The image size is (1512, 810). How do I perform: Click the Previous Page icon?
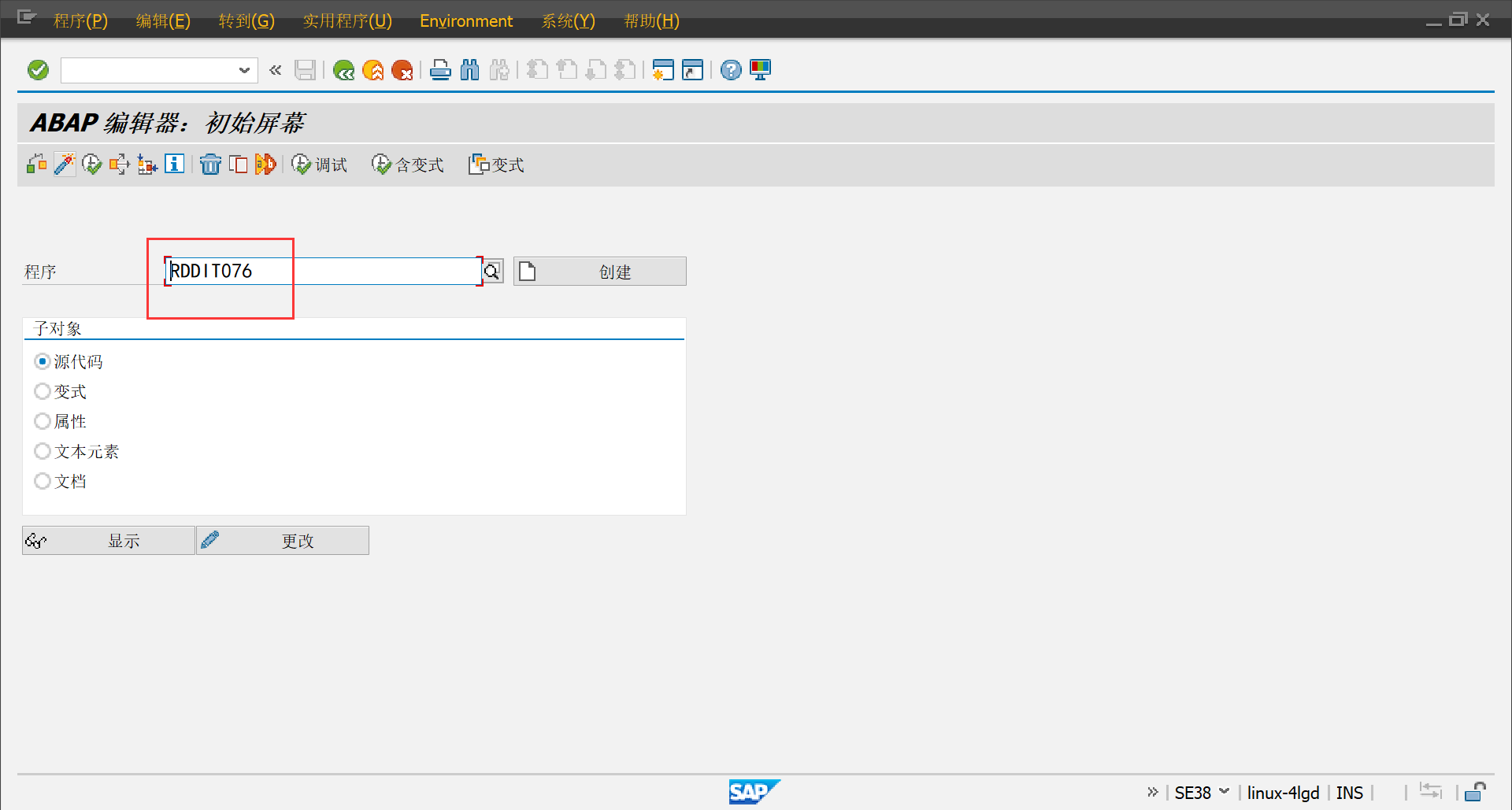[567, 70]
